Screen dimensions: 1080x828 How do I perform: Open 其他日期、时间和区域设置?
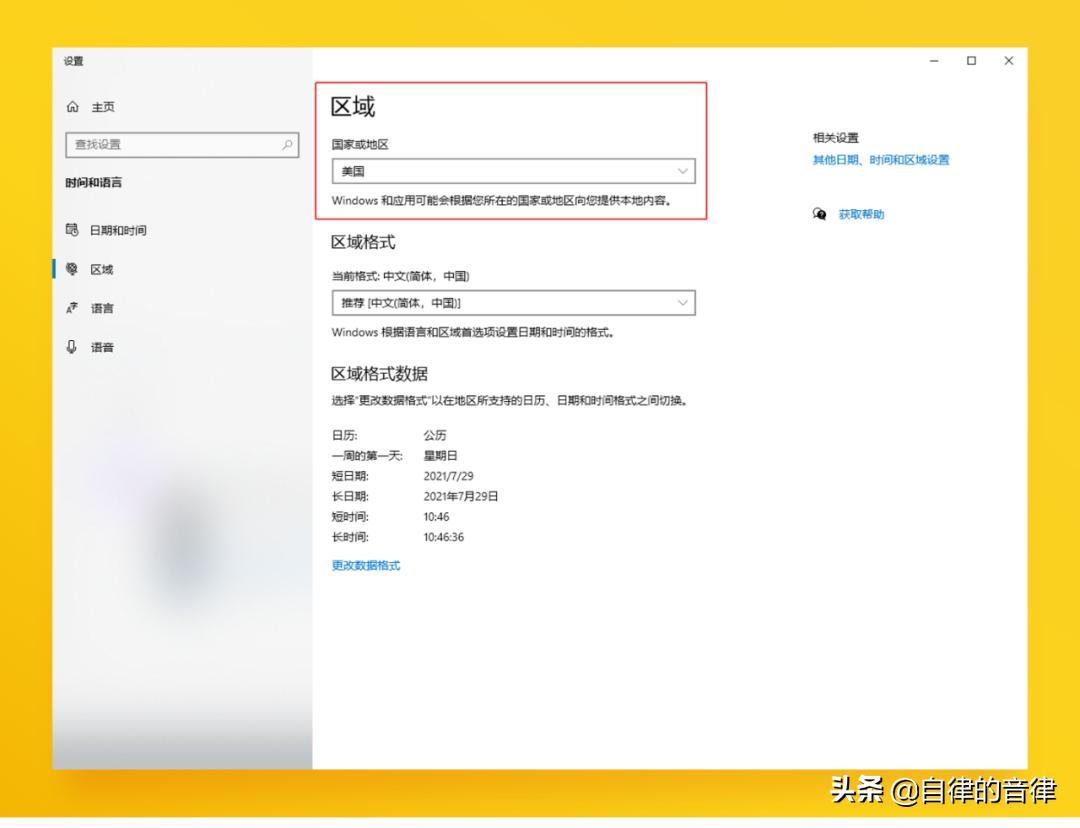pyautogui.click(x=880, y=160)
